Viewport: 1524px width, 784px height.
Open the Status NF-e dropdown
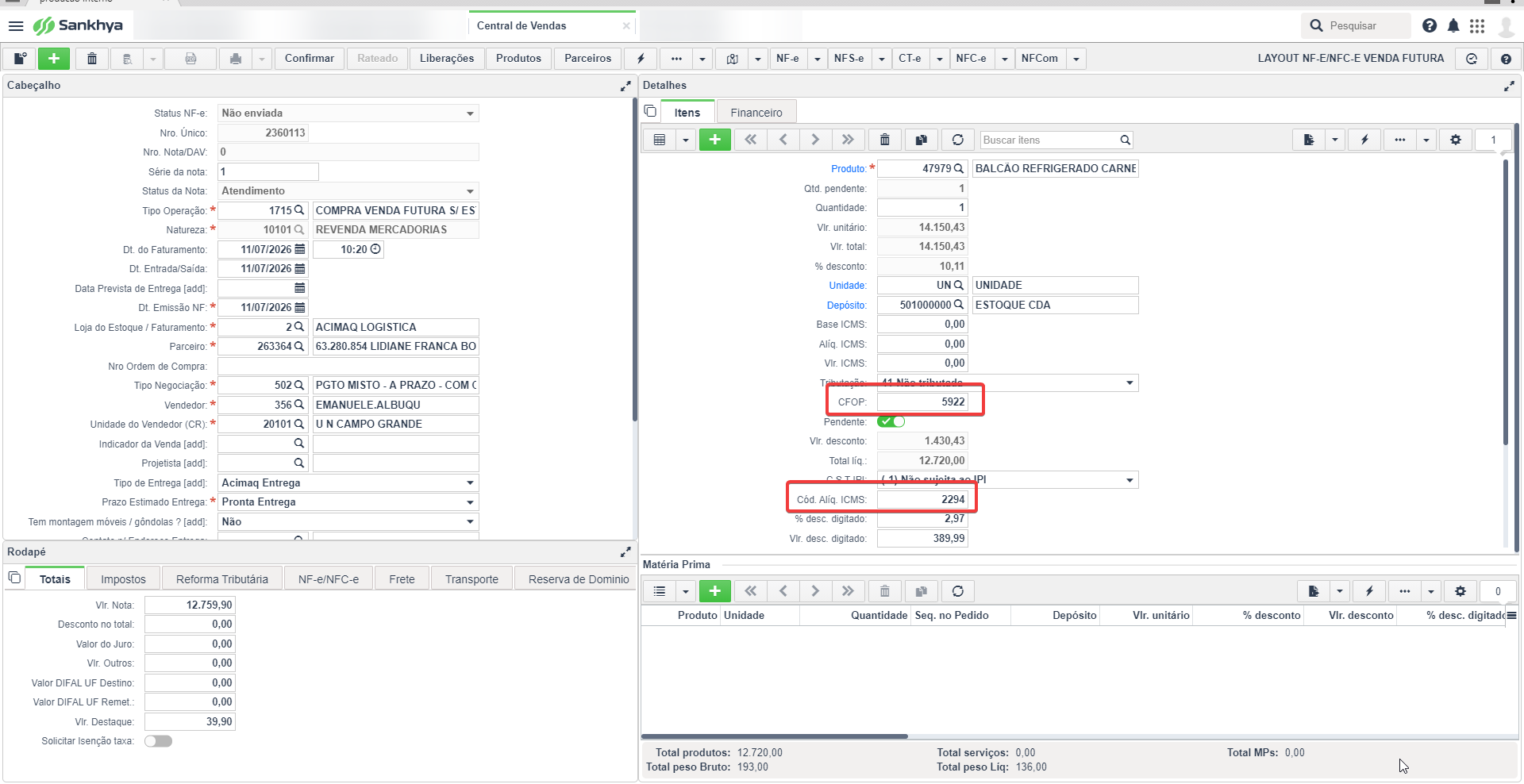[x=470, y=113]
